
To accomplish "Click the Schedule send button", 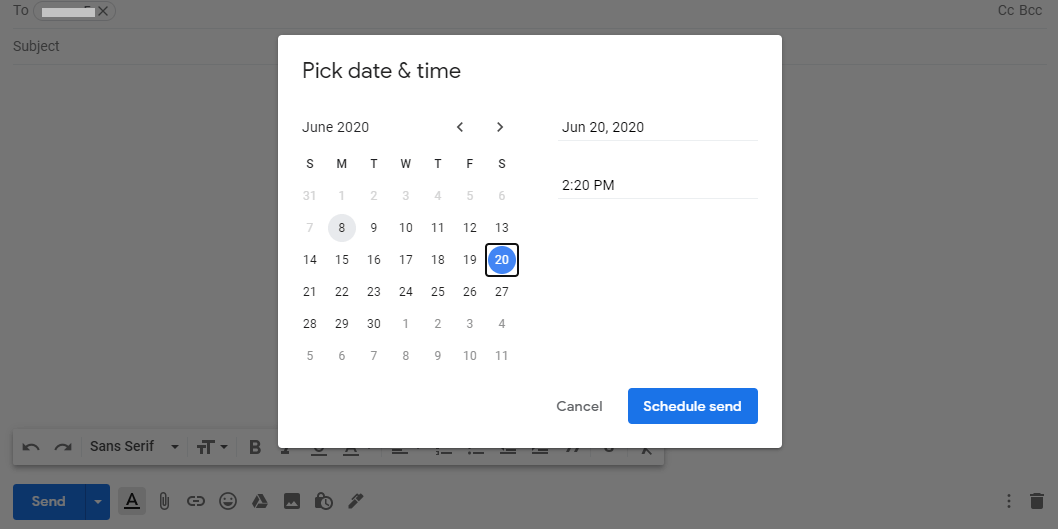I will 692,406.
